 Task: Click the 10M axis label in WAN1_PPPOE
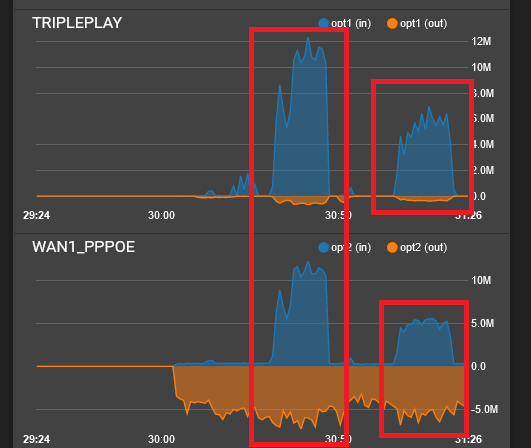coord(481,280)
